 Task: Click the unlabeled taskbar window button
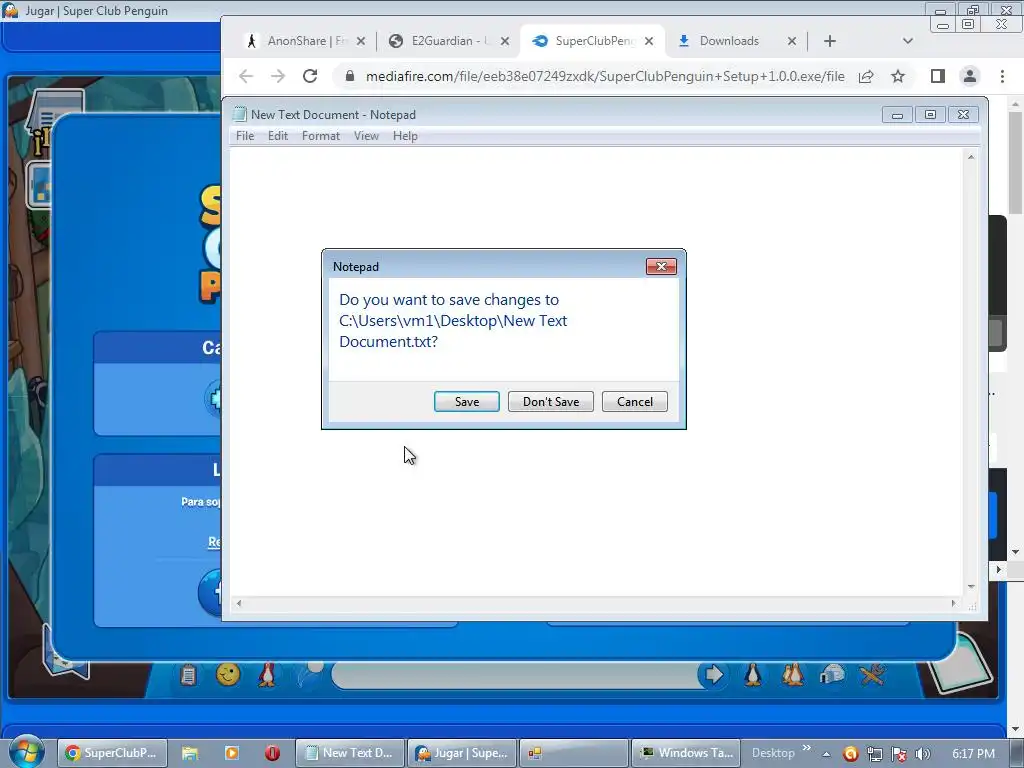click(574, 753)
